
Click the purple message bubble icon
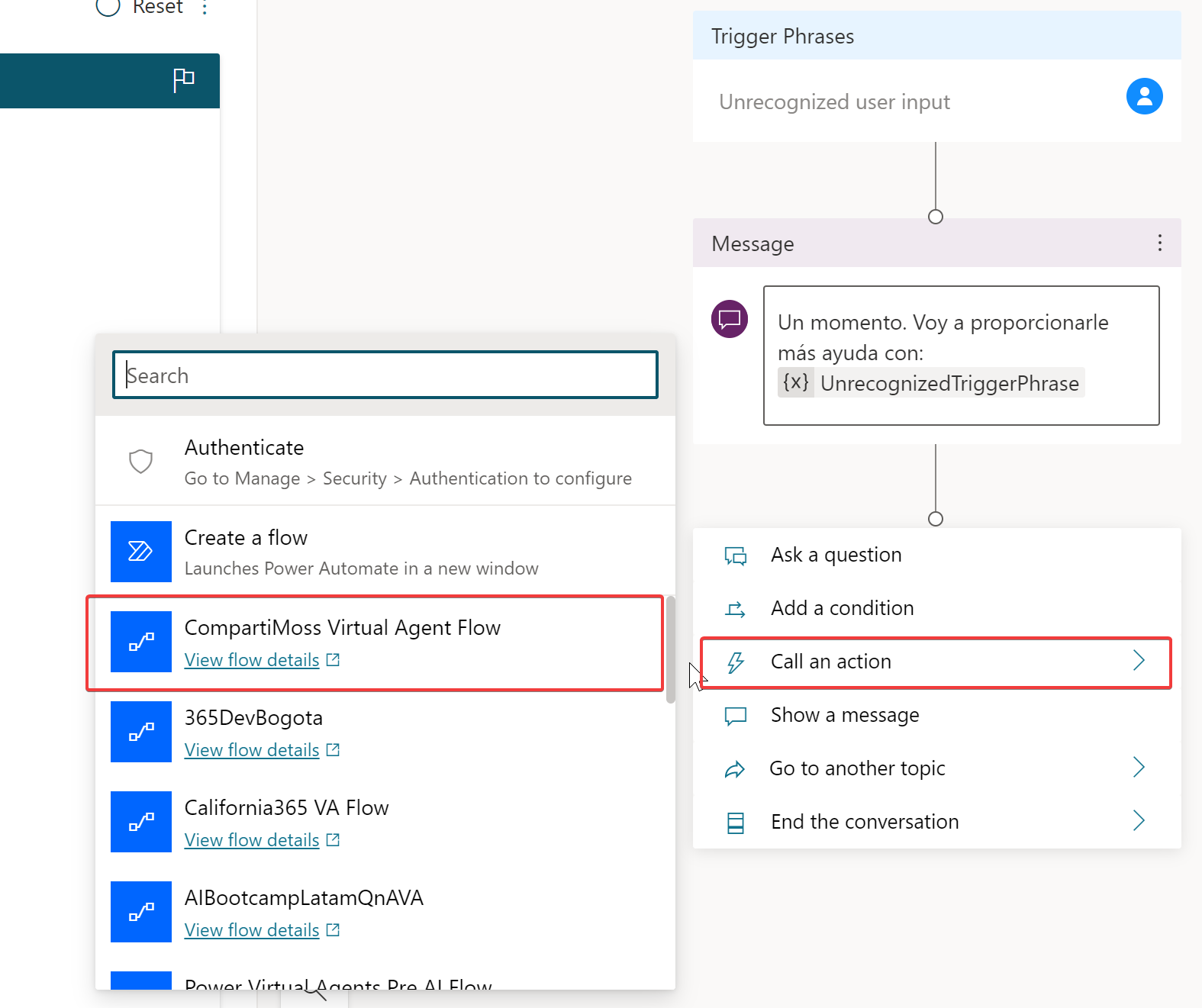click(729, 318)
